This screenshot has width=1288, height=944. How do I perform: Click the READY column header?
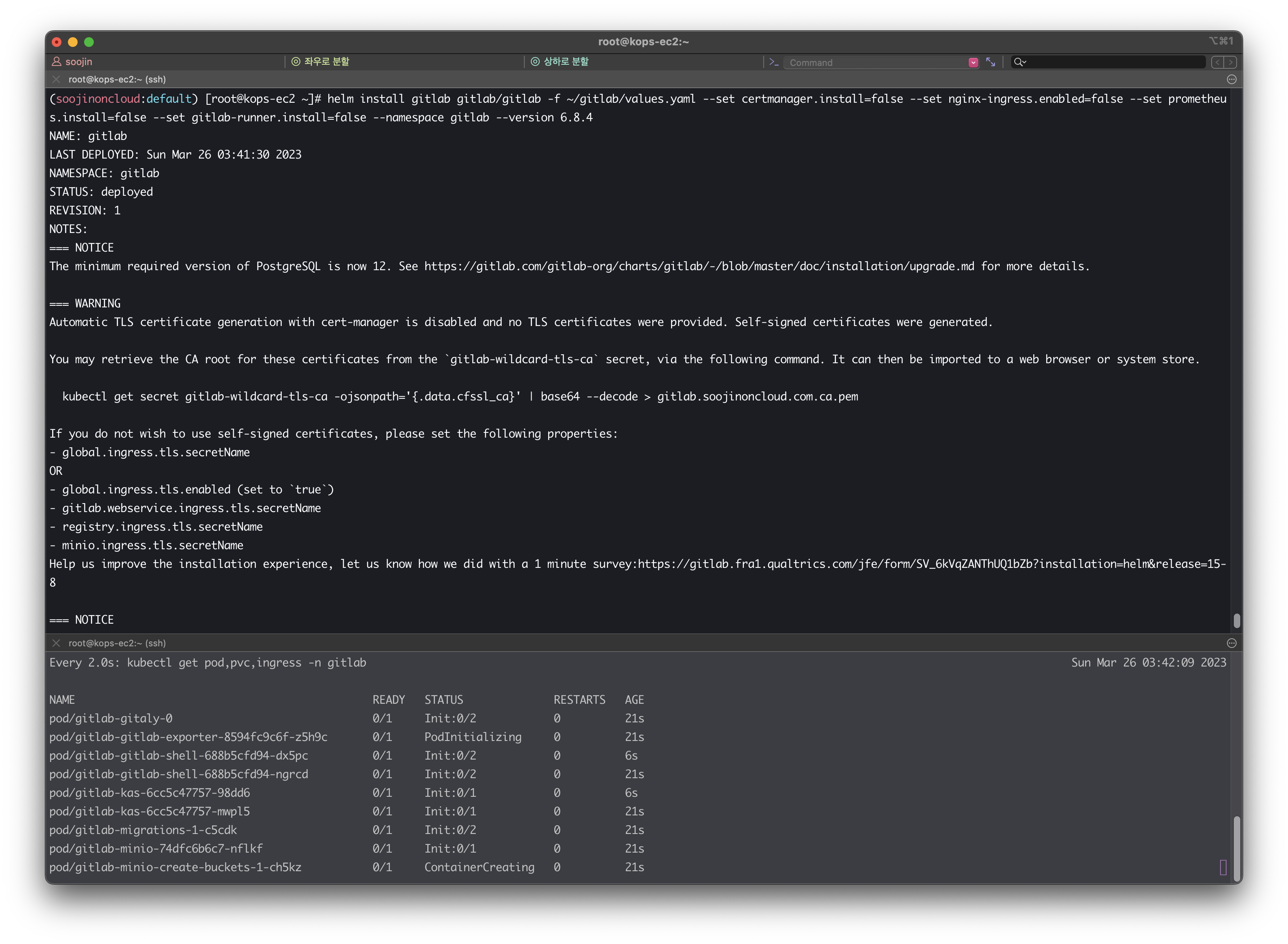click(389, 700)
